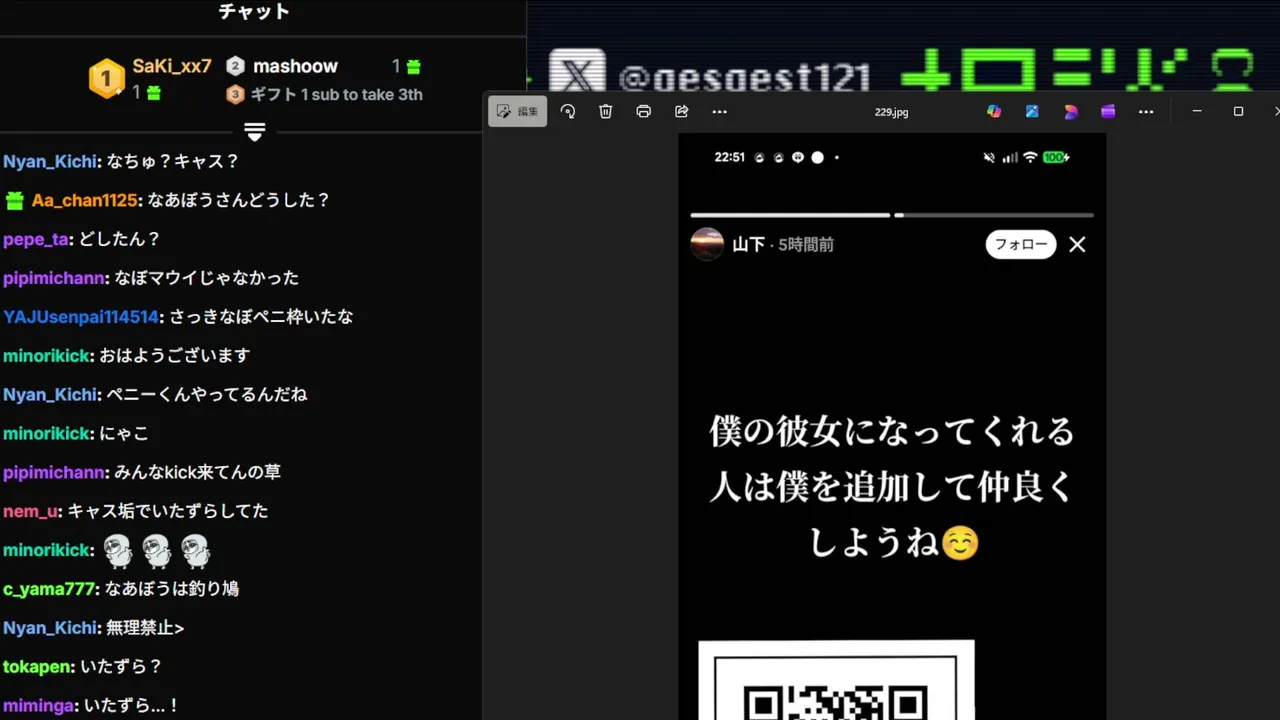Click the message にゃこ
This screenshot has width=1280, height=720.
pos(126,434)
